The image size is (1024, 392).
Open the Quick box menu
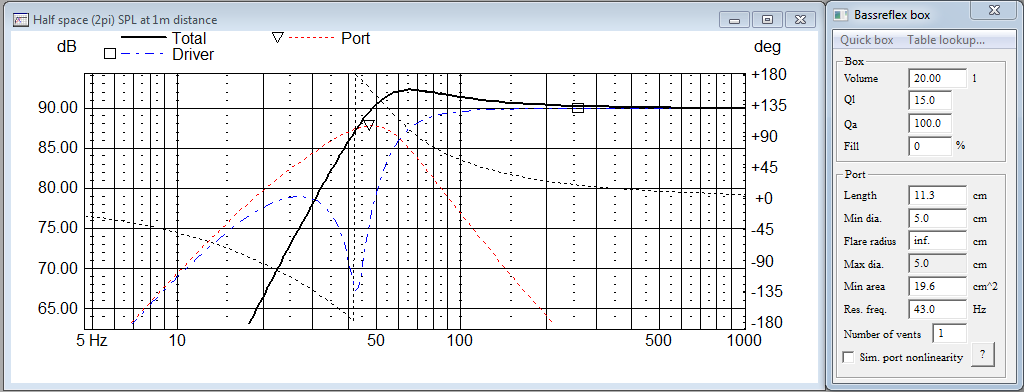click(866, 40)
